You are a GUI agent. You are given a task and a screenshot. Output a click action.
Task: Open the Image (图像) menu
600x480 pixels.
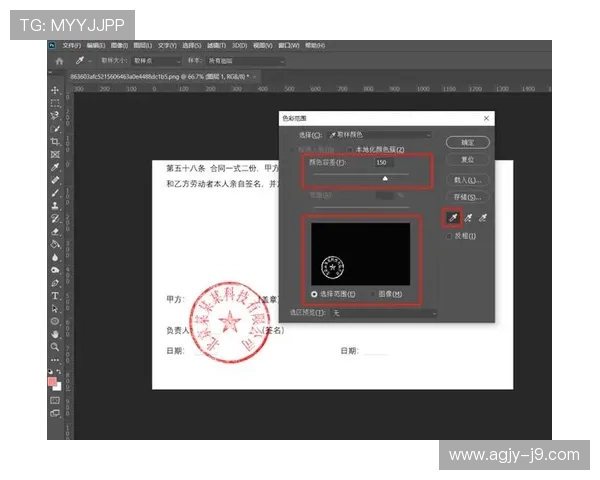coord(119,46)
